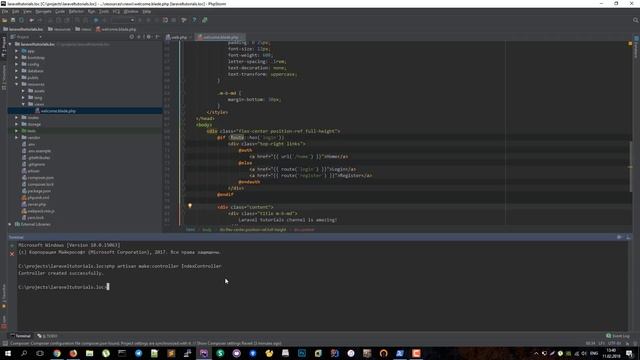This screenshot has width=640, height=360.
Task: Expand the routes folder
Action: click(17, 118)
